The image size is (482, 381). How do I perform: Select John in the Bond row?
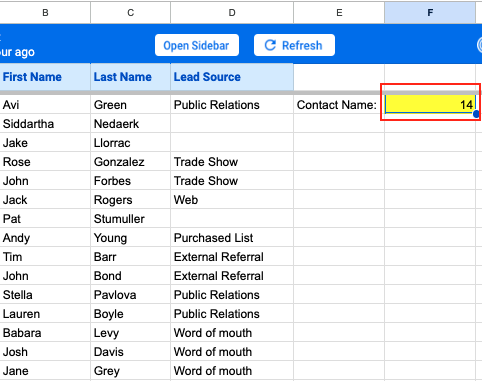click(x=45, y=276)
